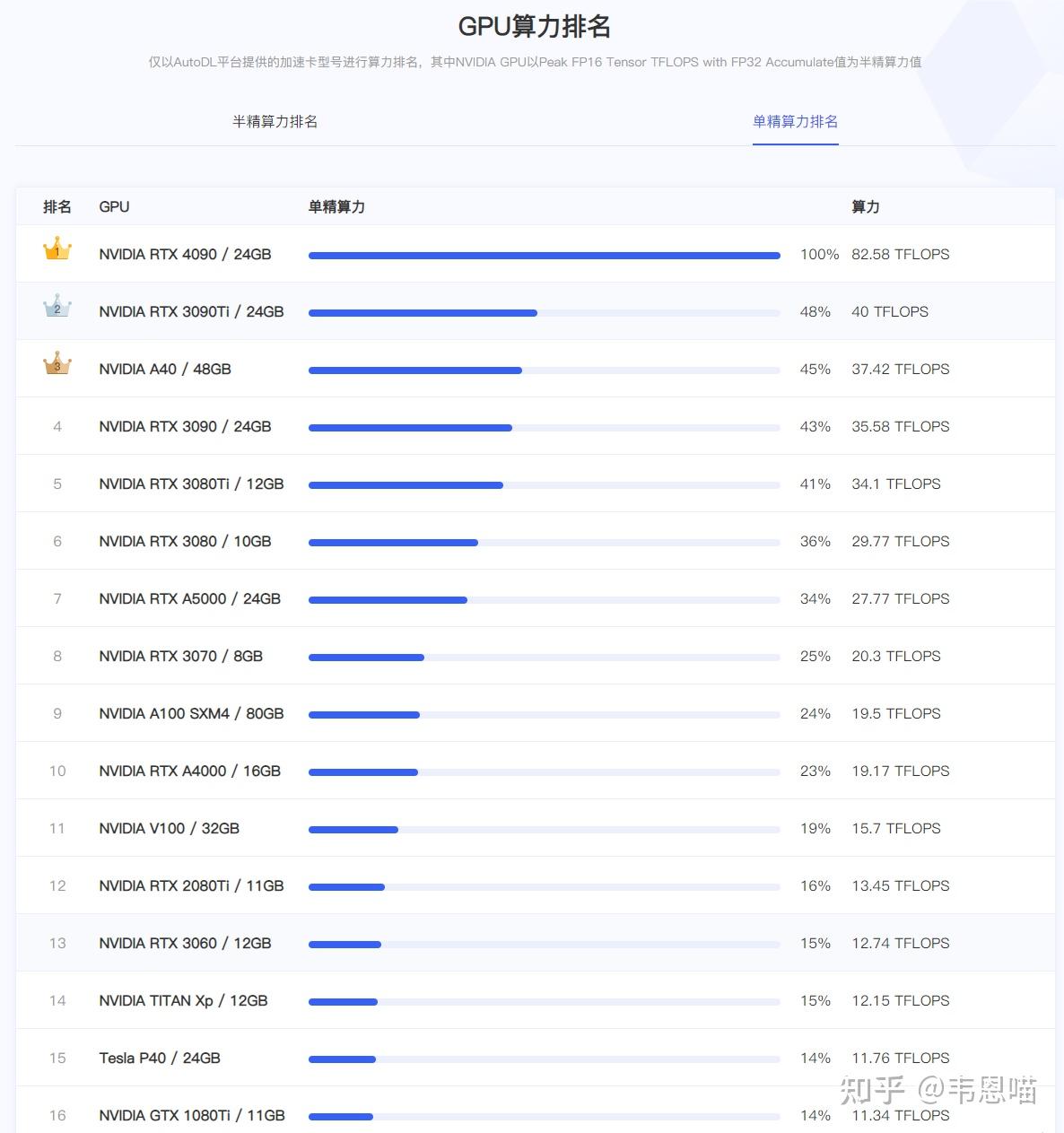This screenshot has height=1133, width=1064.
Task: Click the gold crown rank 1 icon
Action: 57,249
